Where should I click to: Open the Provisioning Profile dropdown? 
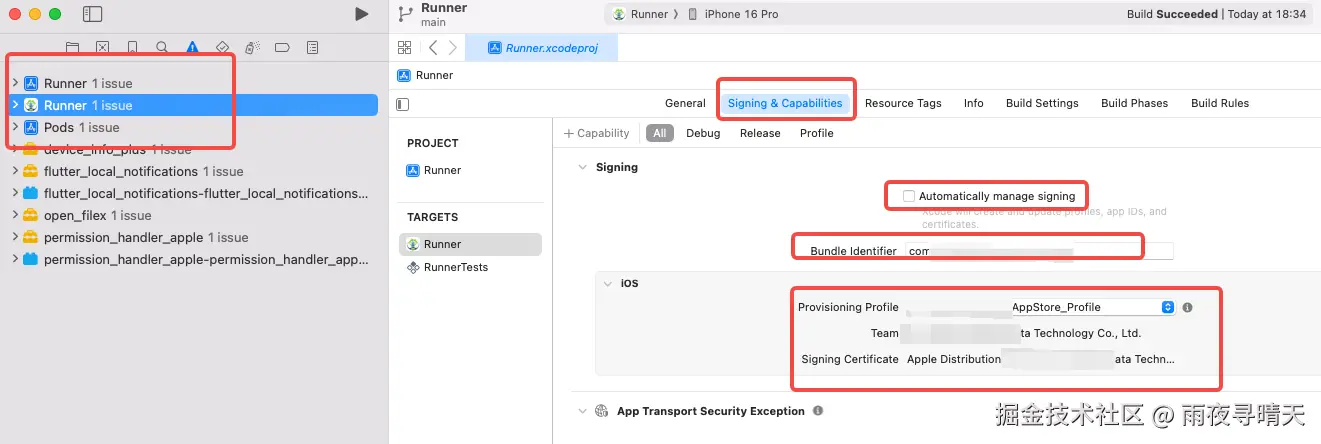tap(1167, 307)
